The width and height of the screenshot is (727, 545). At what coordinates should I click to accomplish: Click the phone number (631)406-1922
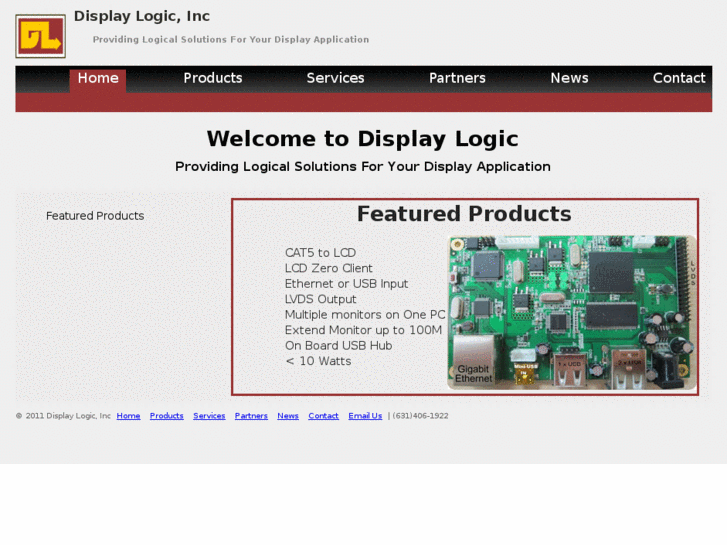[421, 416]
